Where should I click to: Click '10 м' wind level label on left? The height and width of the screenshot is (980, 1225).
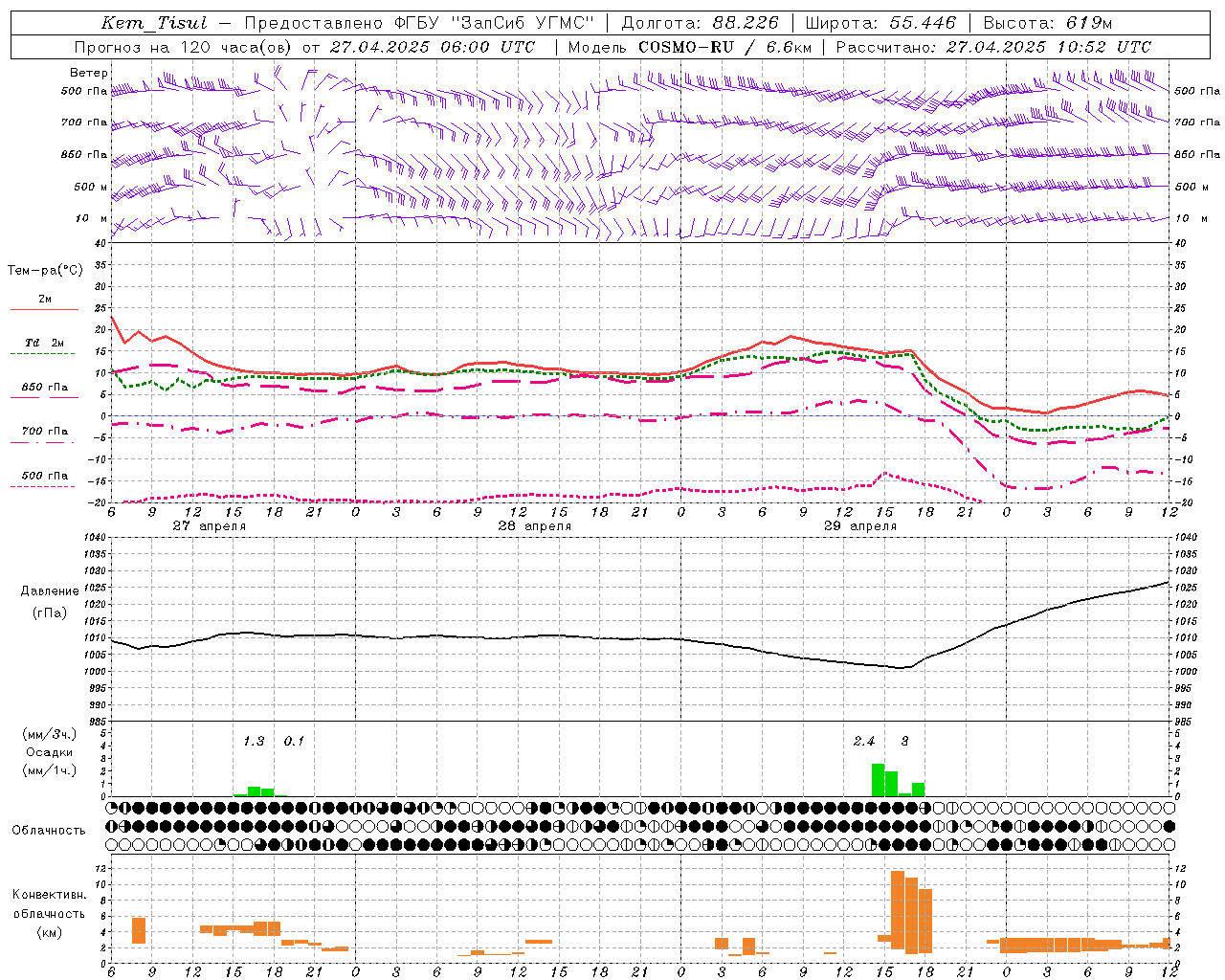pyautogui.click(x=91, y=218)
